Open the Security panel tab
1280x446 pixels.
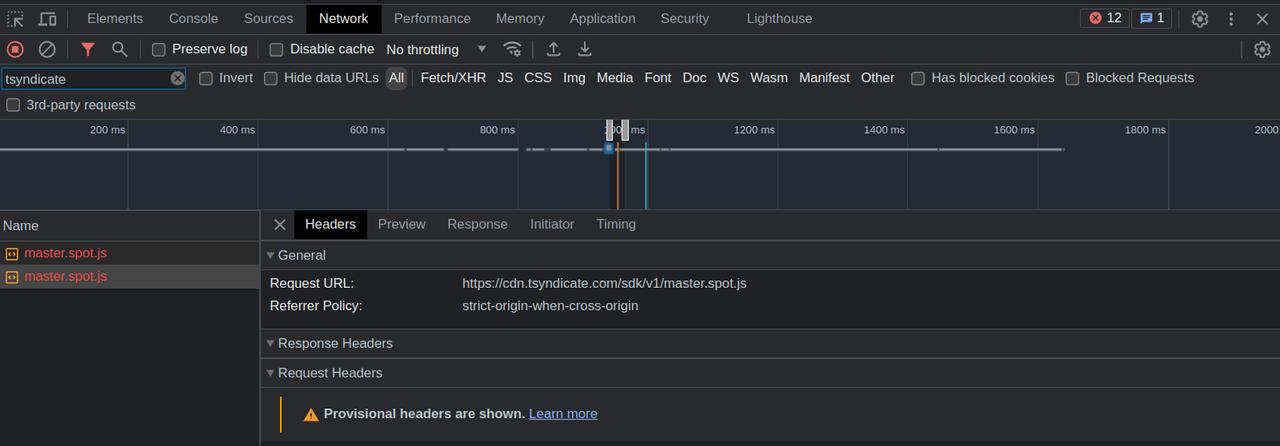pyautogui.click(x=685, y=18)
